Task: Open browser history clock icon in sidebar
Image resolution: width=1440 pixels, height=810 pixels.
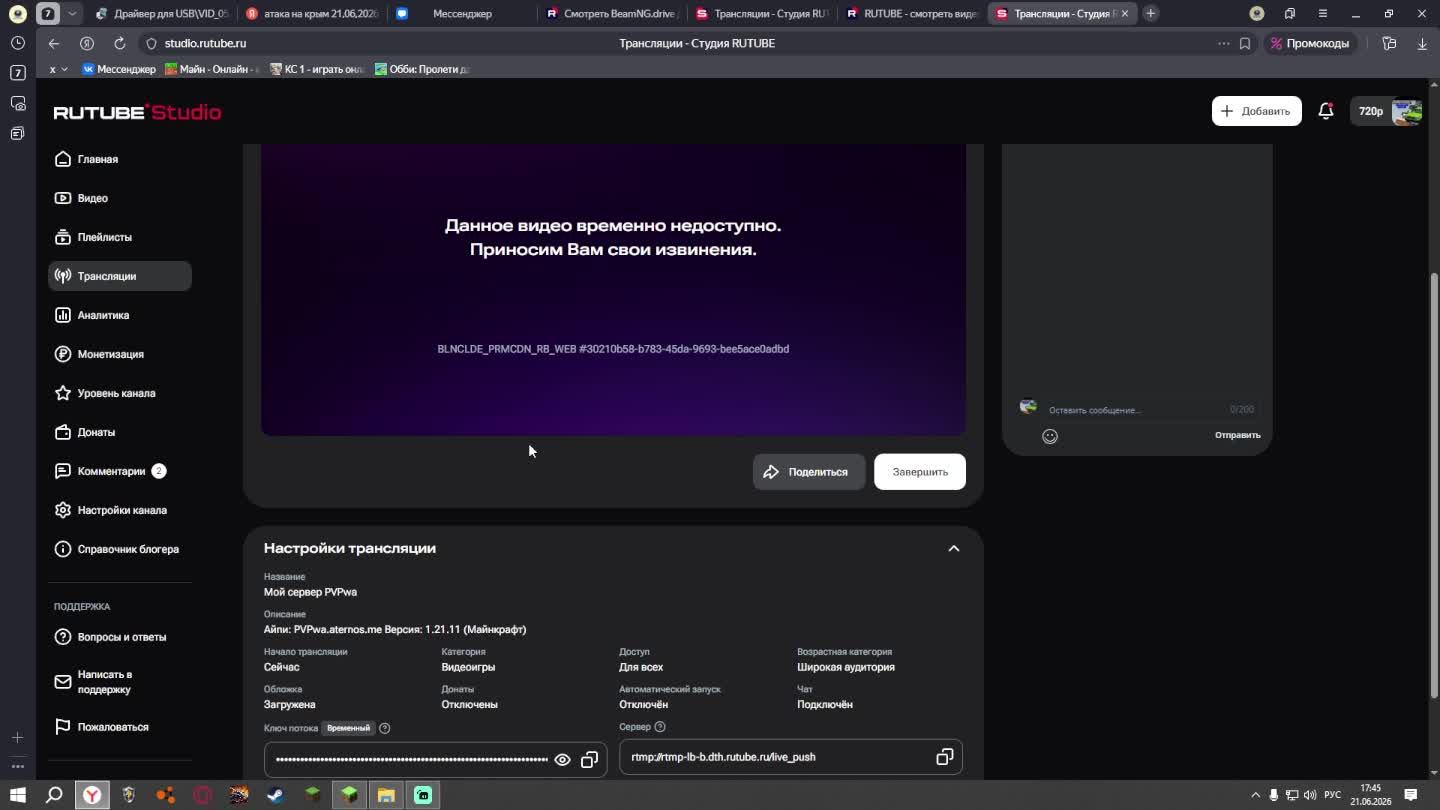Action: click(x=18, y=43)
